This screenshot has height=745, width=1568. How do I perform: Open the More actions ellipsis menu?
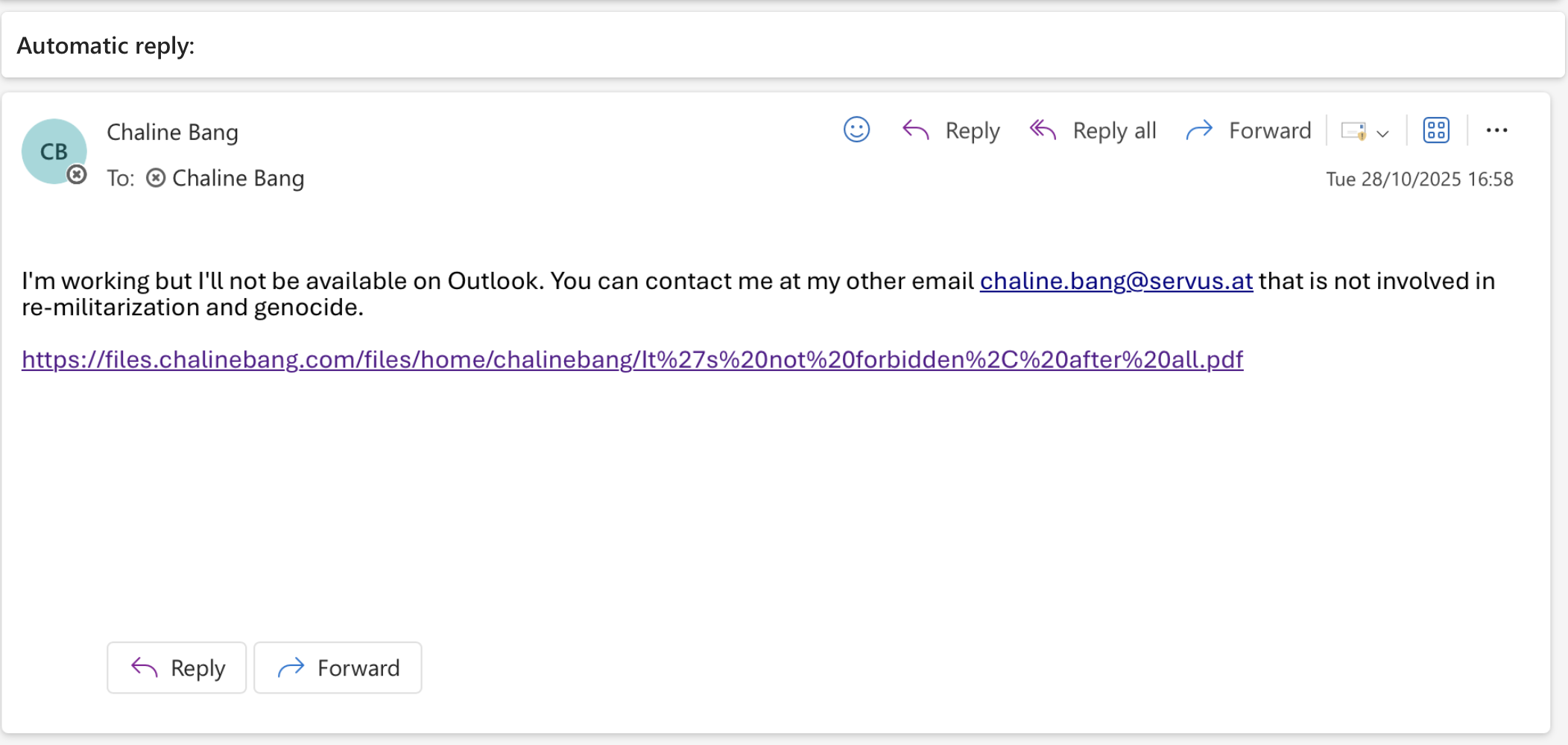[x=1496, y=130]
